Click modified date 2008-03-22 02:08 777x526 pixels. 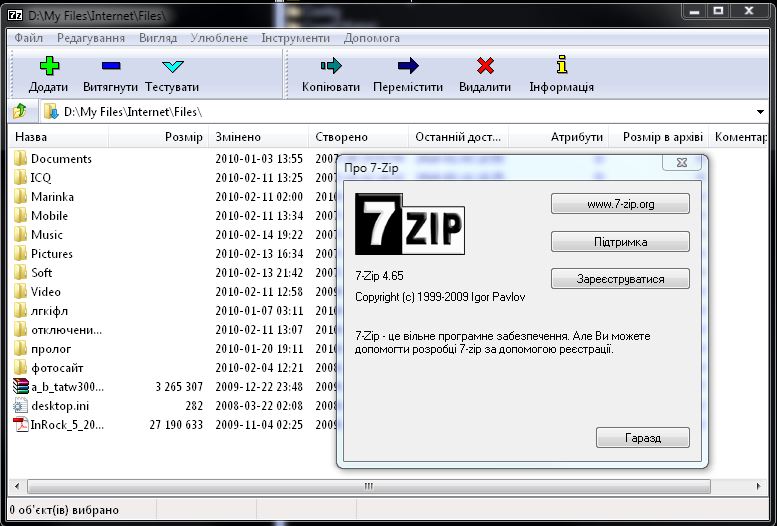point(259,406)
